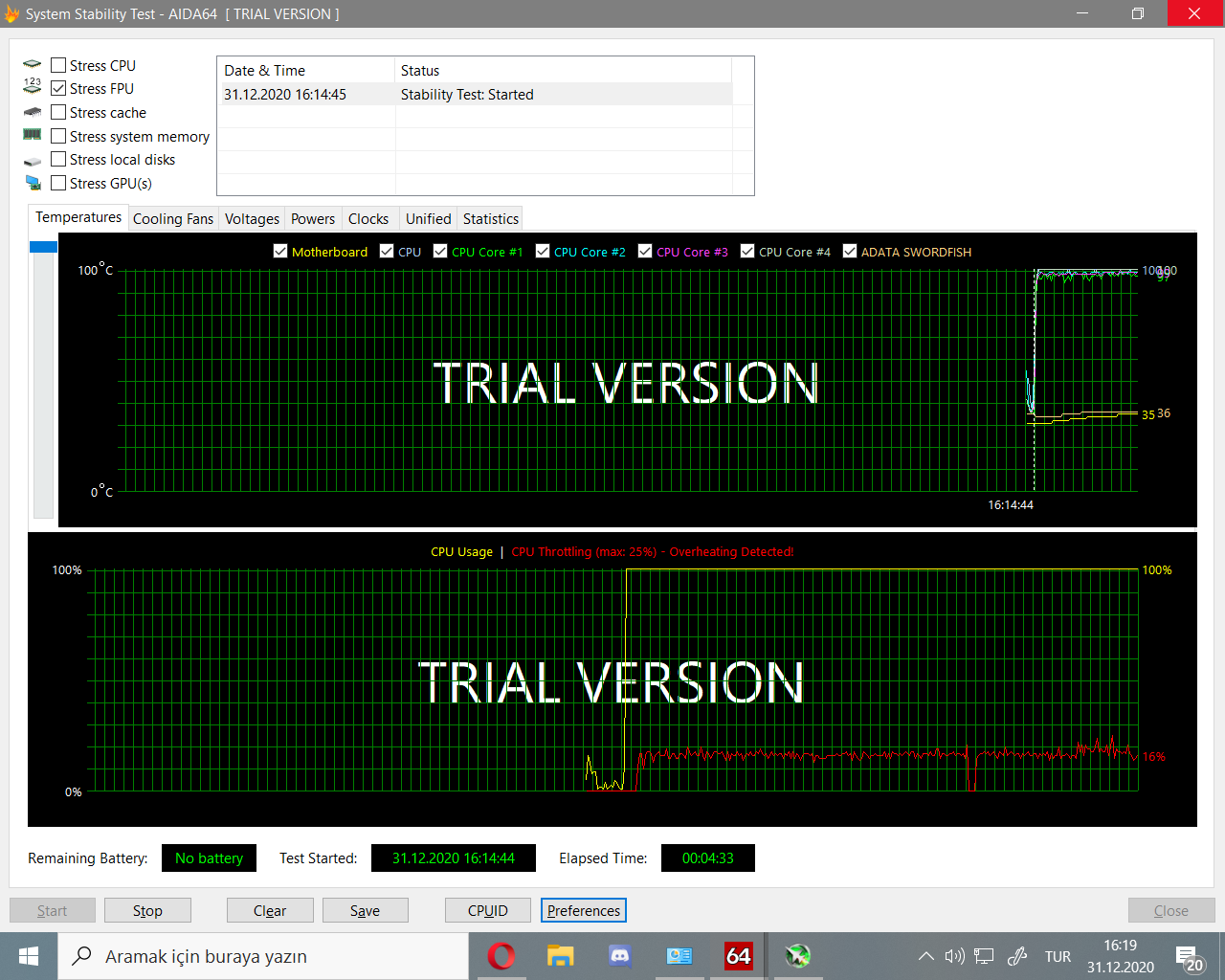The height and width of the screenshot is (980, 1225).
Task: Open Discord from the taskbar
Action: (x=619, y=955)
